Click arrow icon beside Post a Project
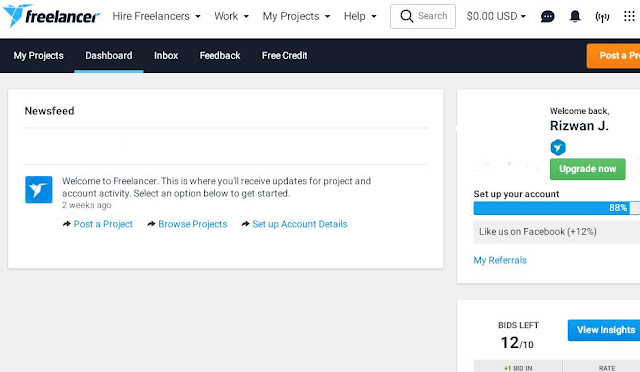 [x=67, y=224]
